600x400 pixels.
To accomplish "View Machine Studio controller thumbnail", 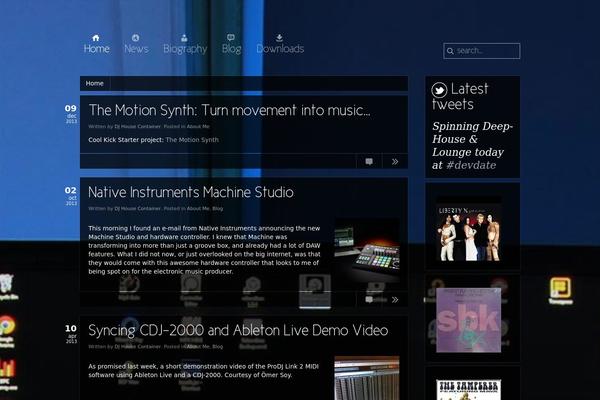I will coord(367,250).
